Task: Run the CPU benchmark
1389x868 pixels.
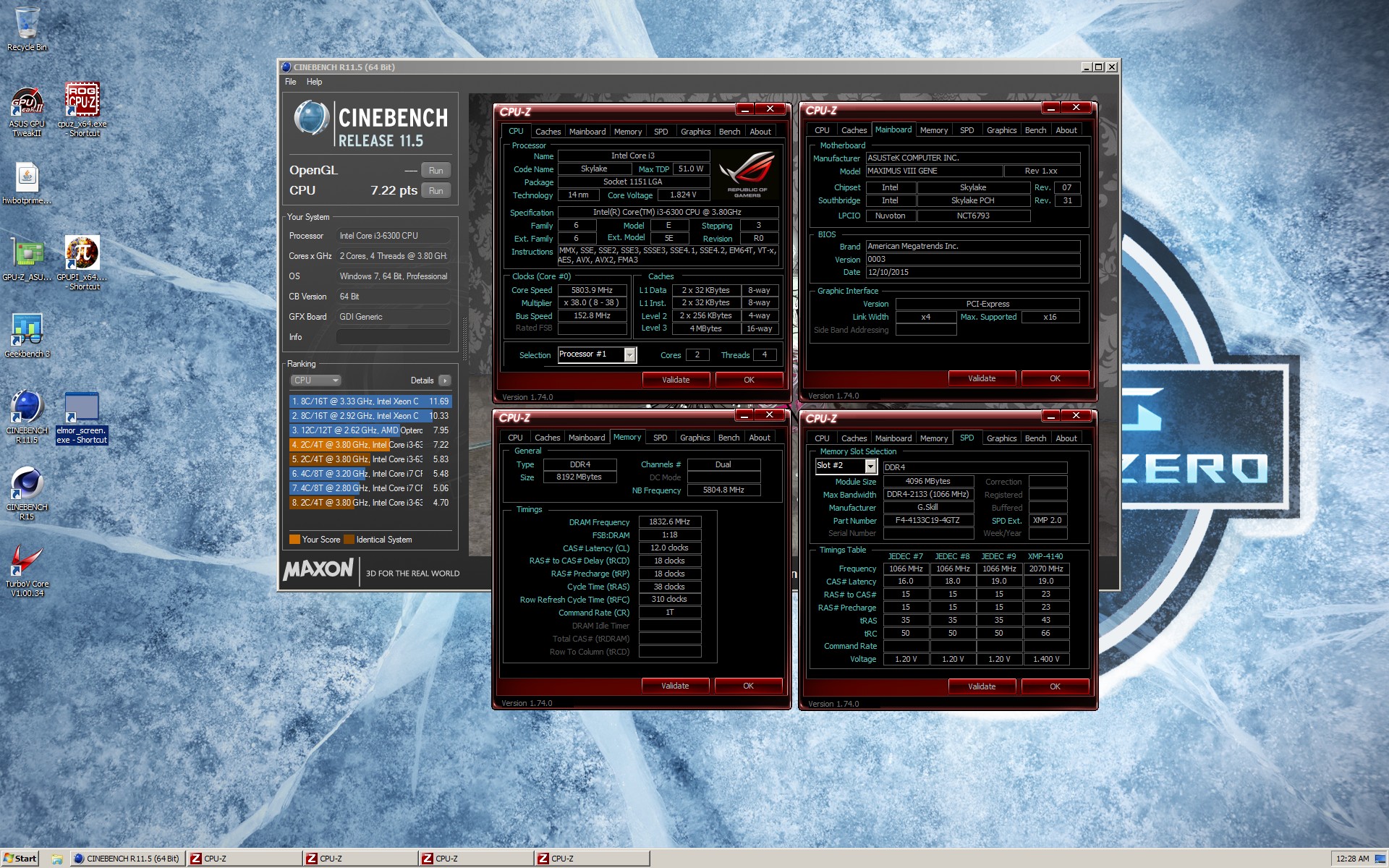Action: [436, 191]
